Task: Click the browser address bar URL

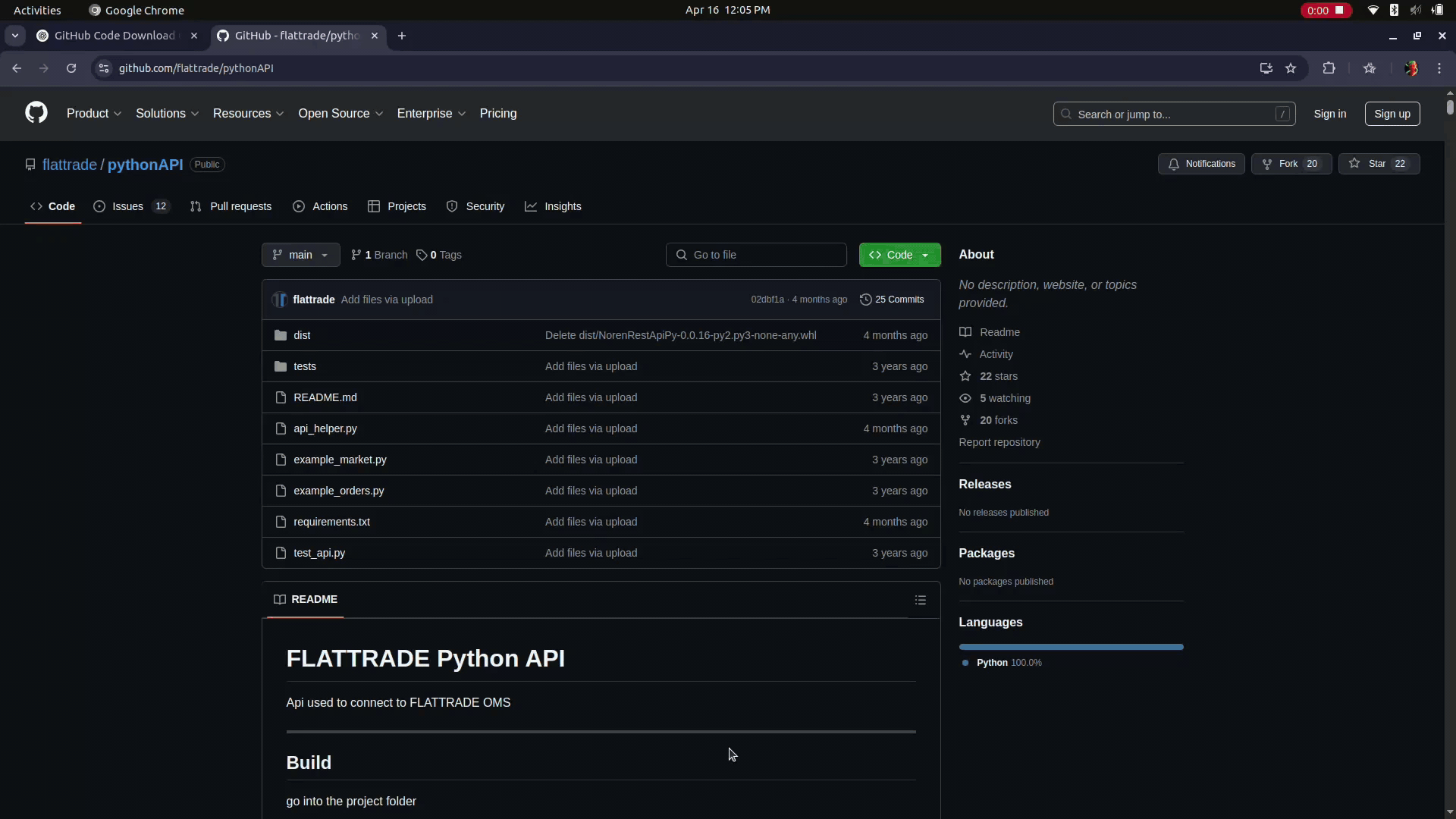Action: coord(196,68)
